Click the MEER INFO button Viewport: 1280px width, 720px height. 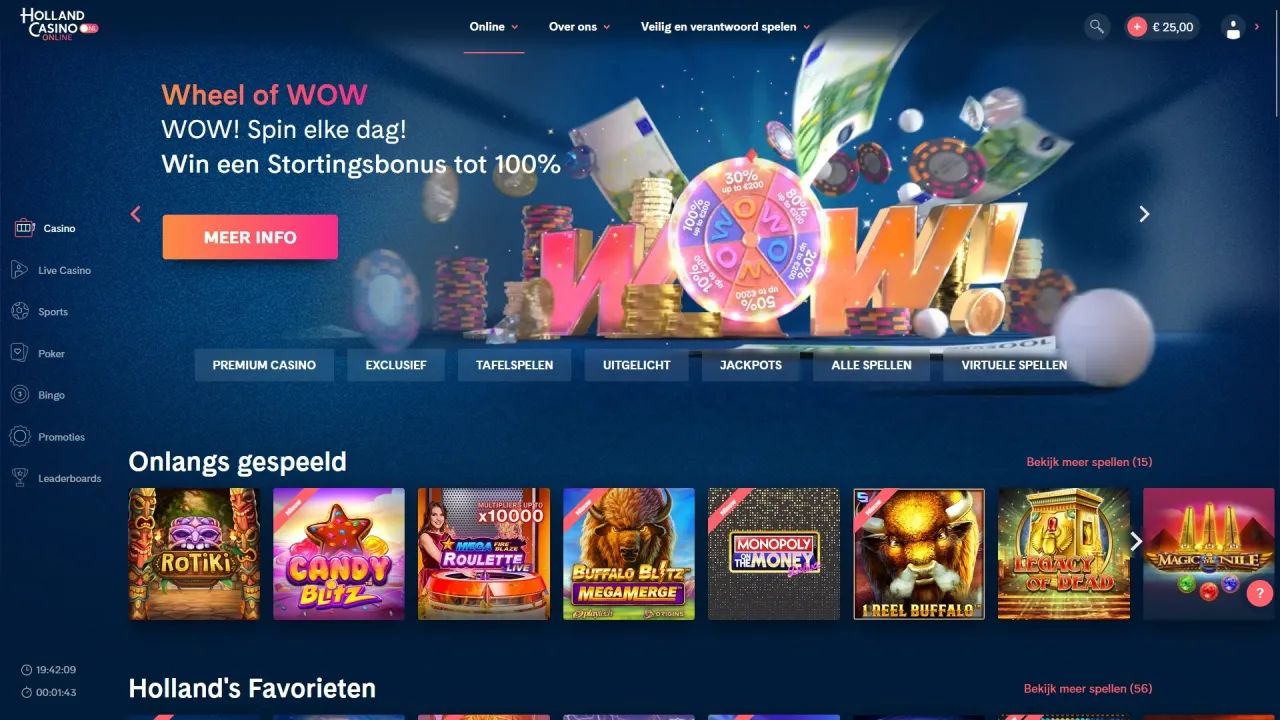250,237
